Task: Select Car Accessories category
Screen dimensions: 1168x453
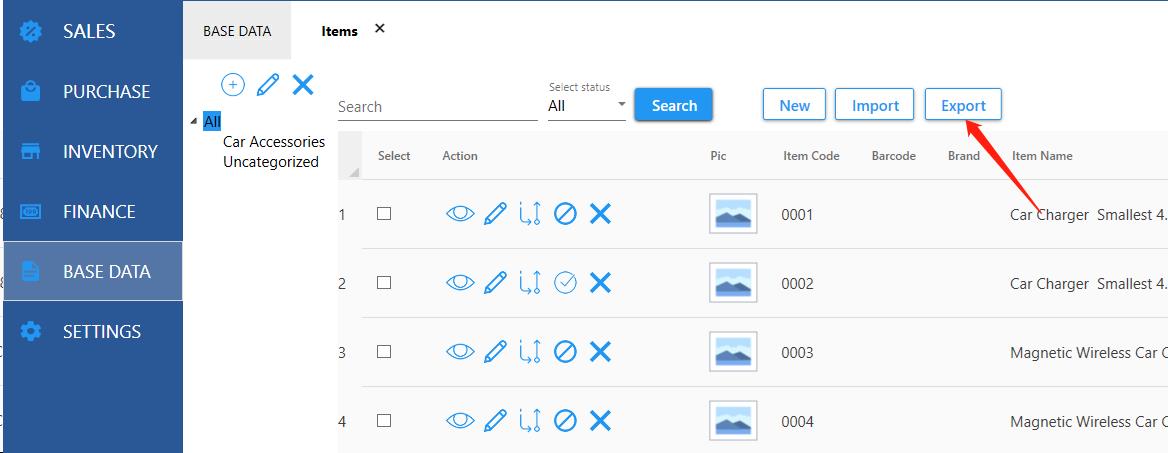Action: (x=273, y=142)
